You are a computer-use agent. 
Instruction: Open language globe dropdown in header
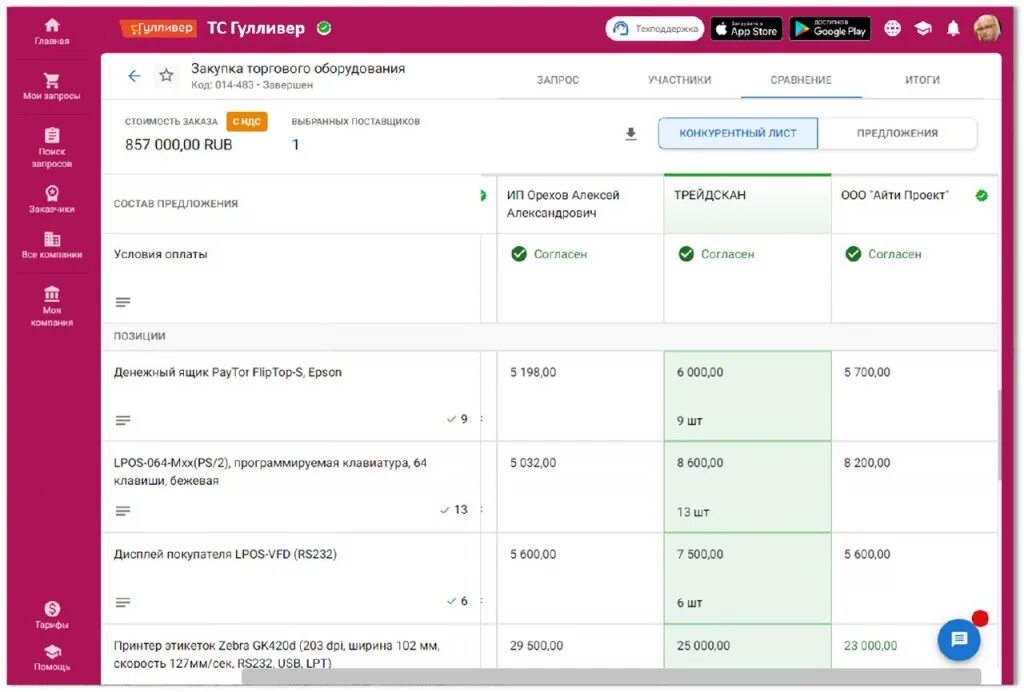point(892,28)
